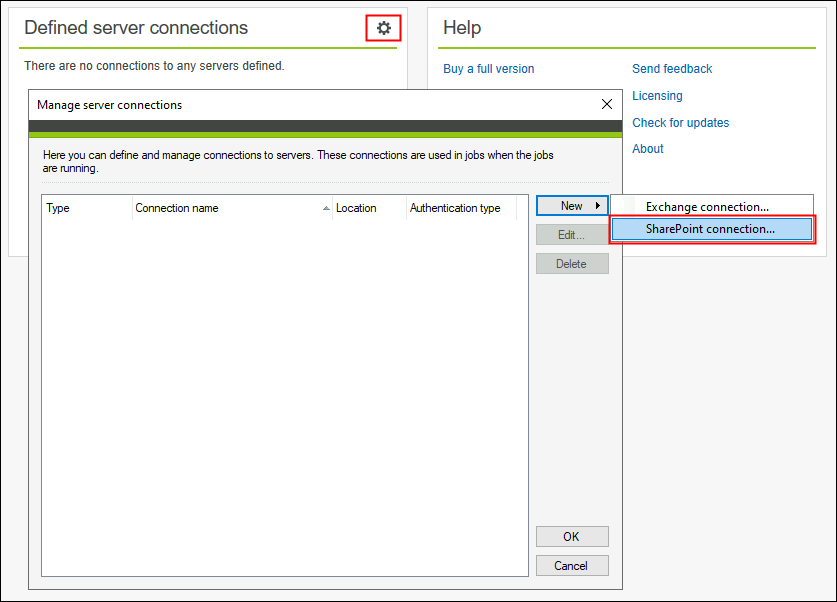Image resolution: width=837 pixels, height=602 pixels.
Task: Click the disabled Delete button
Action: (572, 264)
